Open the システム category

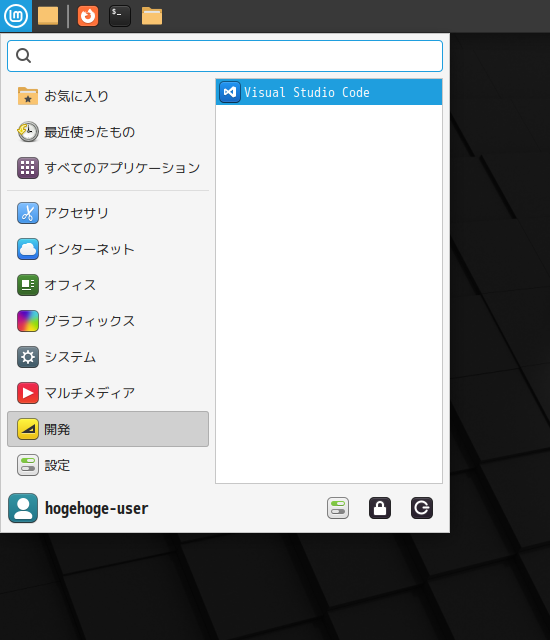tap(108, 357)
